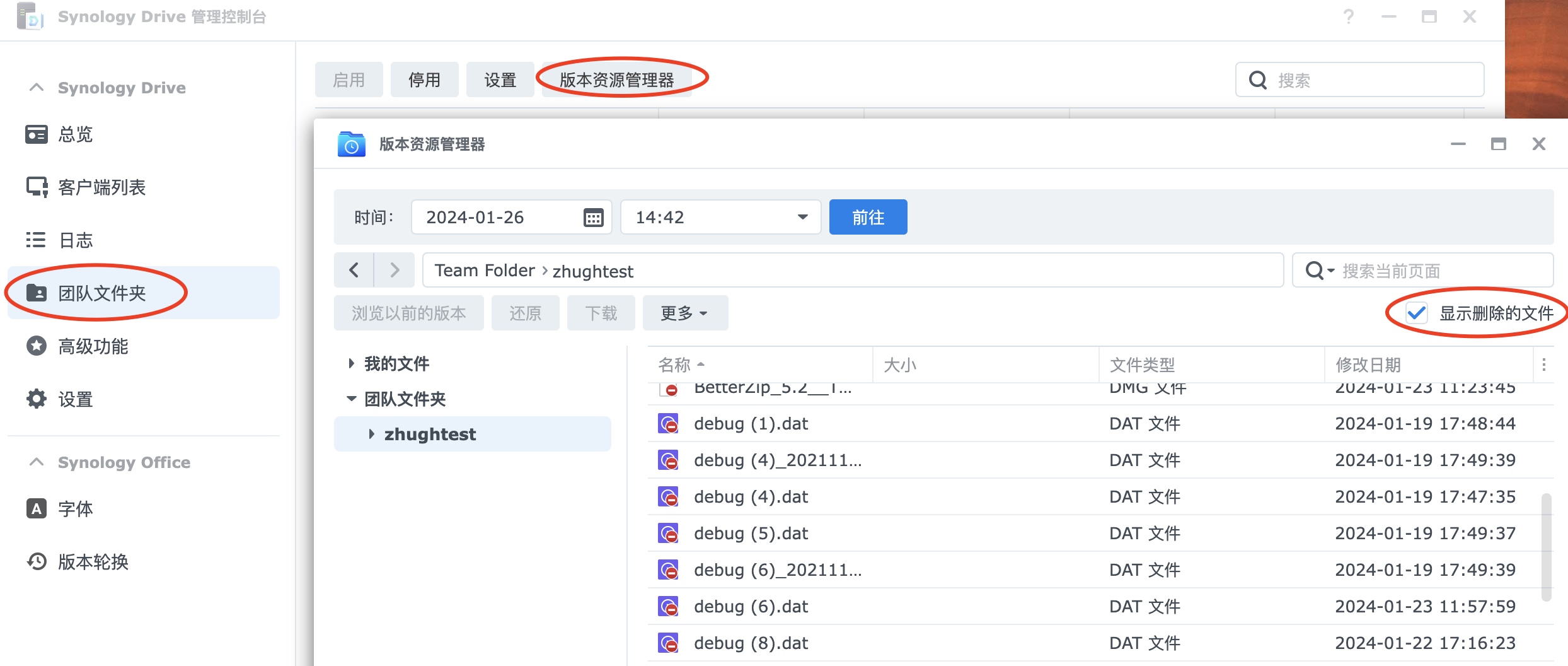Open 版本轮换 version rotation page
Screen dimensions: 1568x666
coord(144,561)
